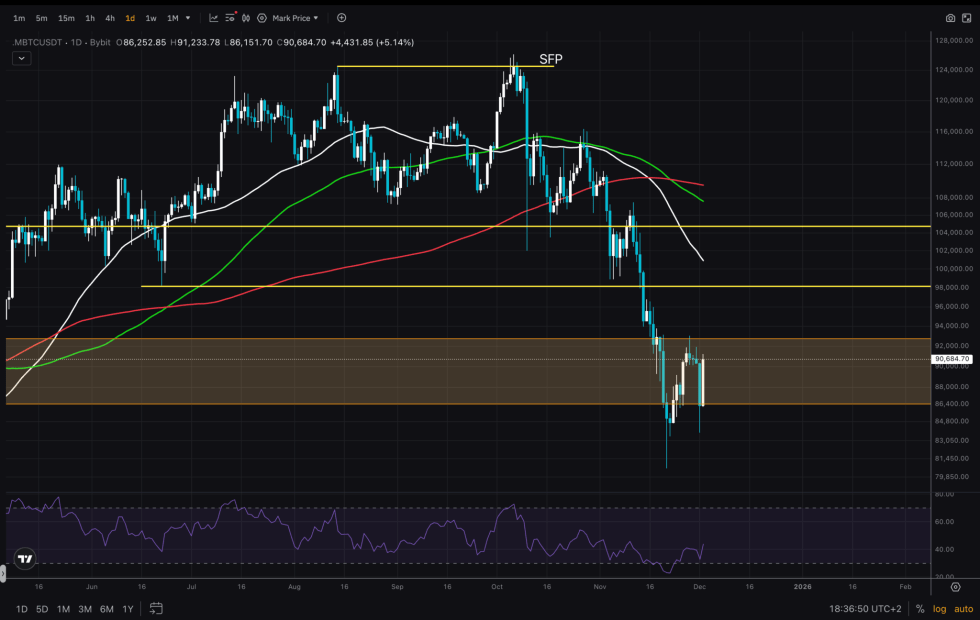The width and height of the screenshot is (980, 620).
Task: Toggle the log scale option
Action: pos(937,608)
